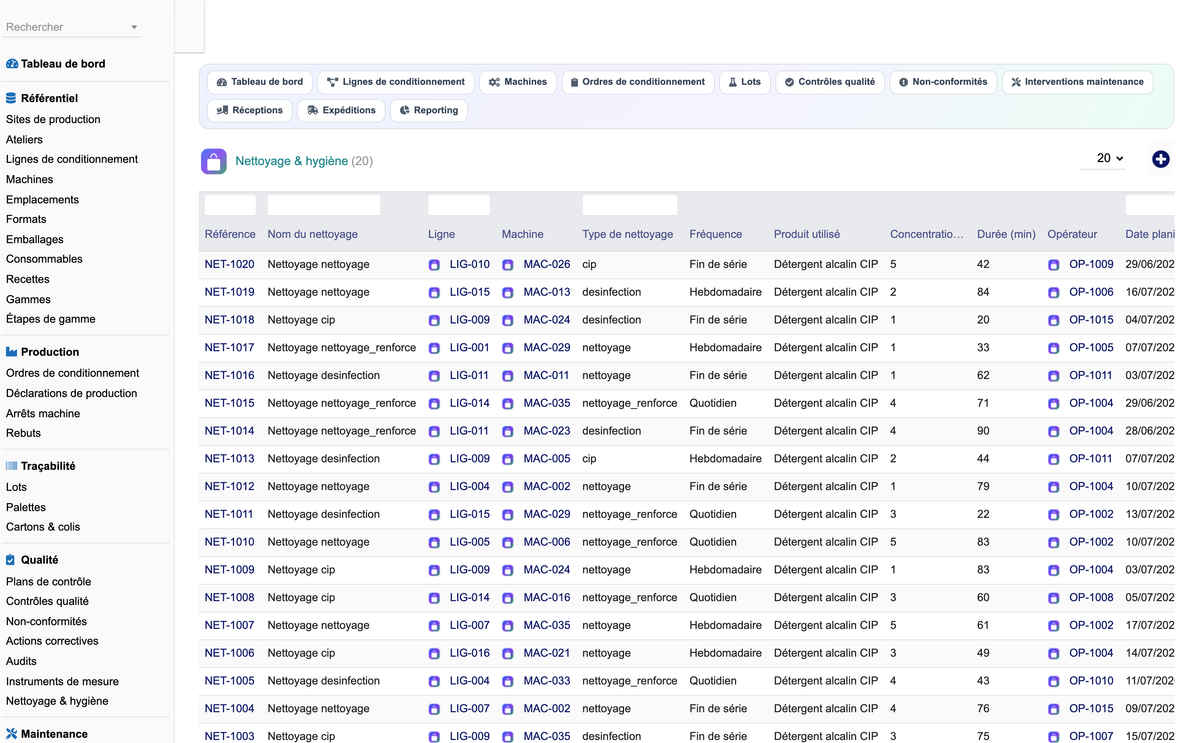
Task: Click the Ligne column filter field
Action: pyautogui.click(x=459, y=205)
